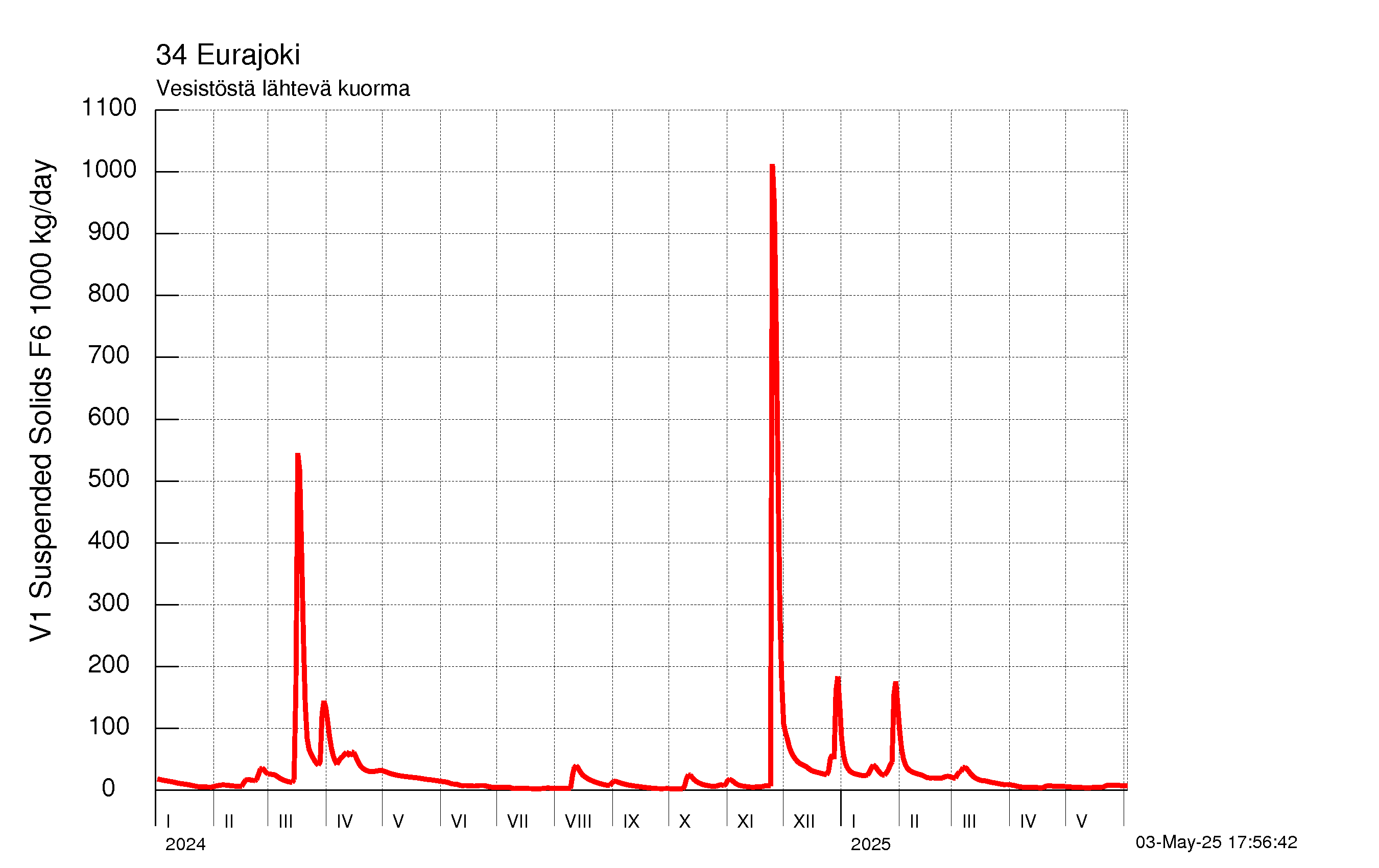Click the y-axis value "1100"
The width and height of the screenshot is (1379, 868).
tap(109, 108)
